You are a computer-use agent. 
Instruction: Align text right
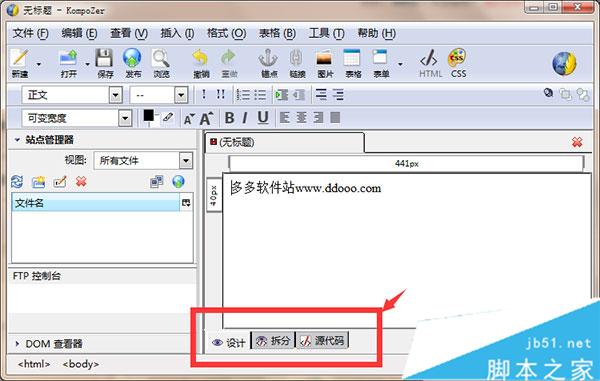318,117
